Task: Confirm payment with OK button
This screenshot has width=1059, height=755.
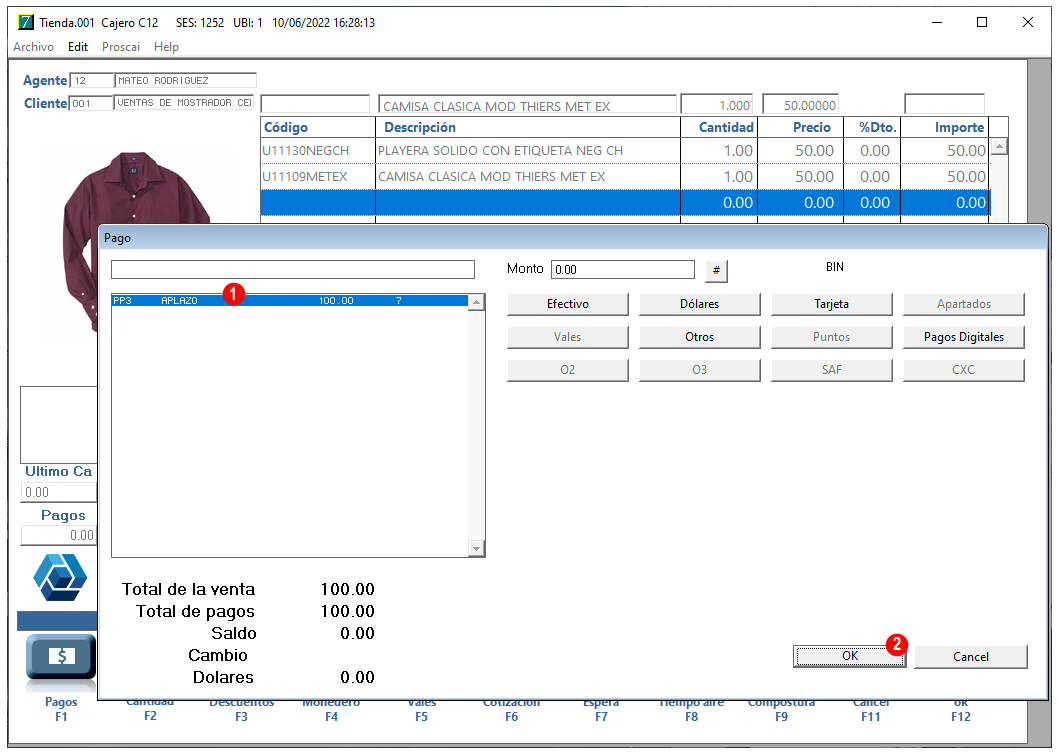Action: [850, 656]
